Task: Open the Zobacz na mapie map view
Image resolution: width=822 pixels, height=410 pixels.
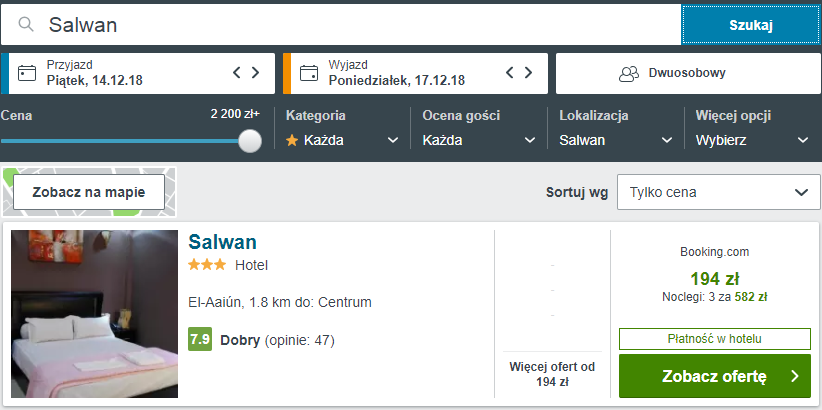Action: 89,192
